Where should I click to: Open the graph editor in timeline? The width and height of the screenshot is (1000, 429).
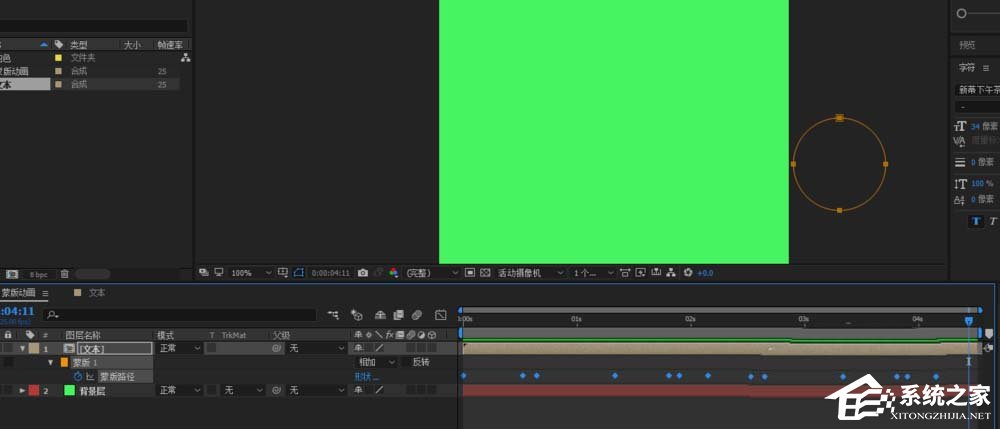441,315
